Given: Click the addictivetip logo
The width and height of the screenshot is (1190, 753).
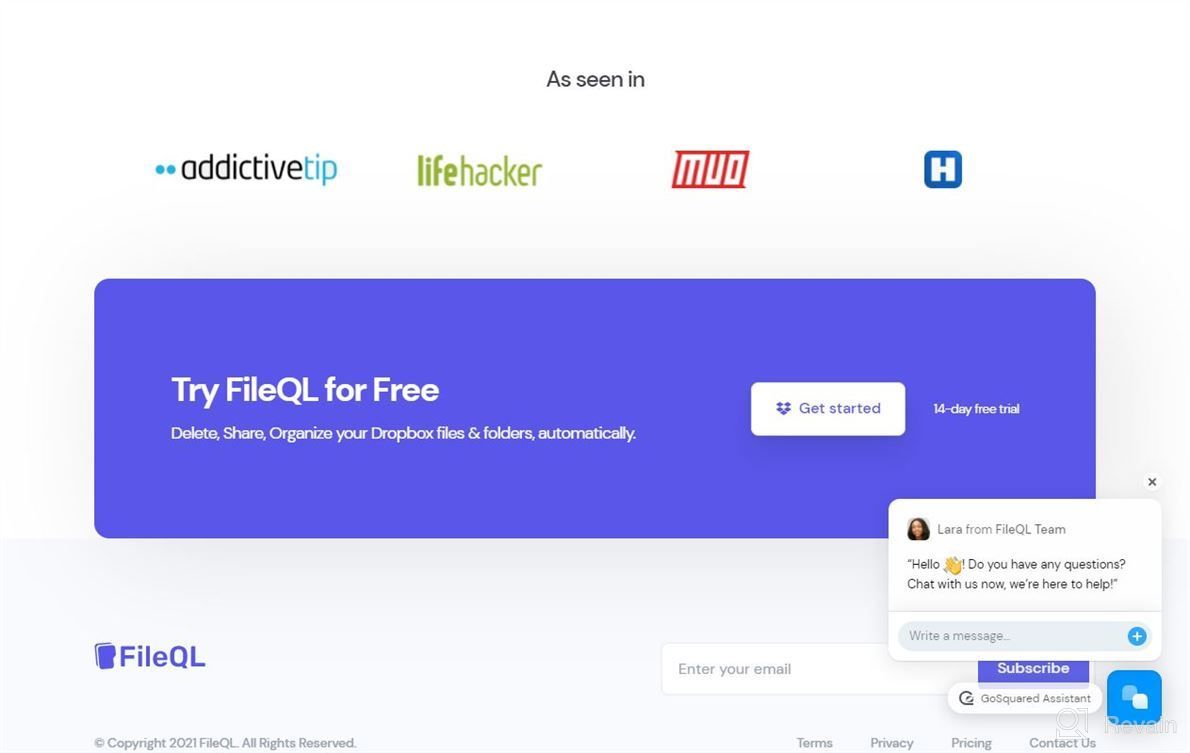Looking at the screenshot, I should click(246, 169).
